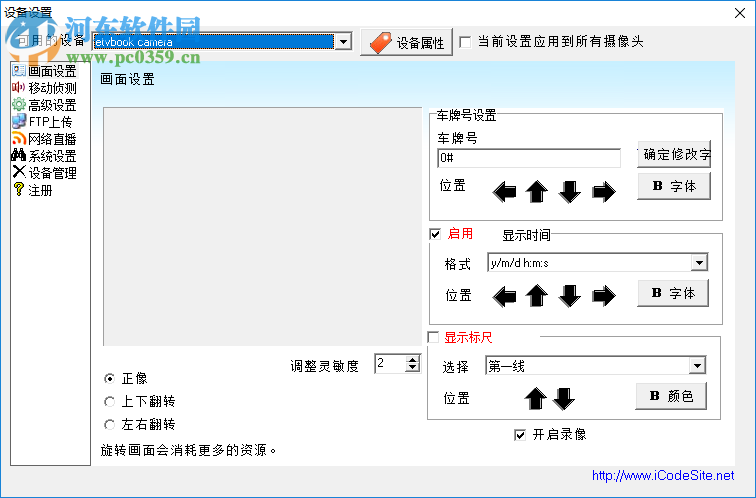Viewport: 756px width, 498px height.
Task: Move ruler line down arrow
Action: (564, 399)
